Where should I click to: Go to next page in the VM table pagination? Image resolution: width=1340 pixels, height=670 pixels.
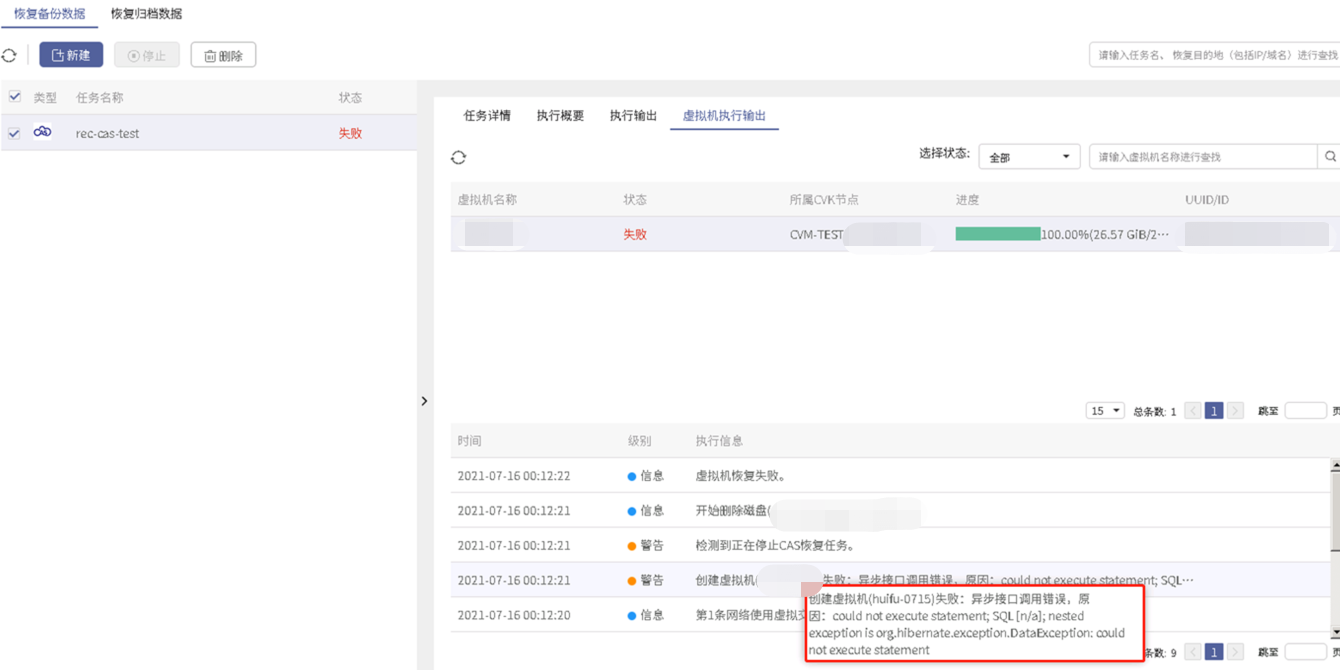point(1235,411)
